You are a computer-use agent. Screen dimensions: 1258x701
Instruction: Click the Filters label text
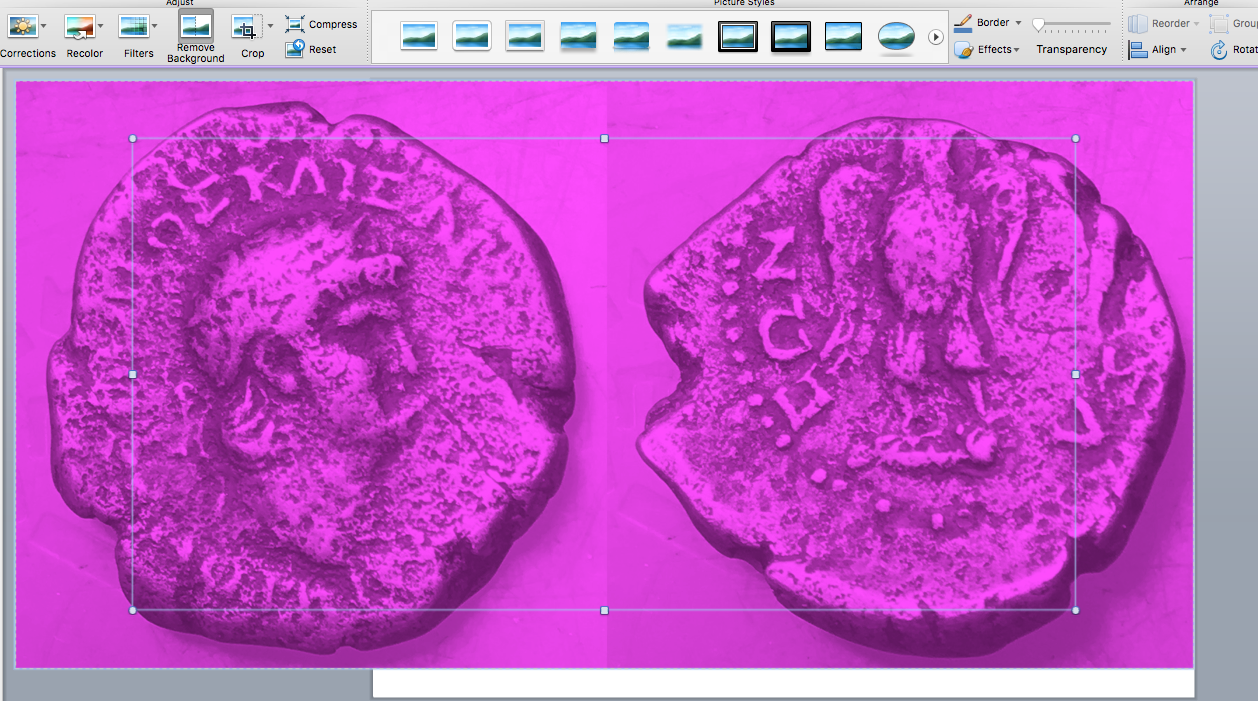pos(139,53)
